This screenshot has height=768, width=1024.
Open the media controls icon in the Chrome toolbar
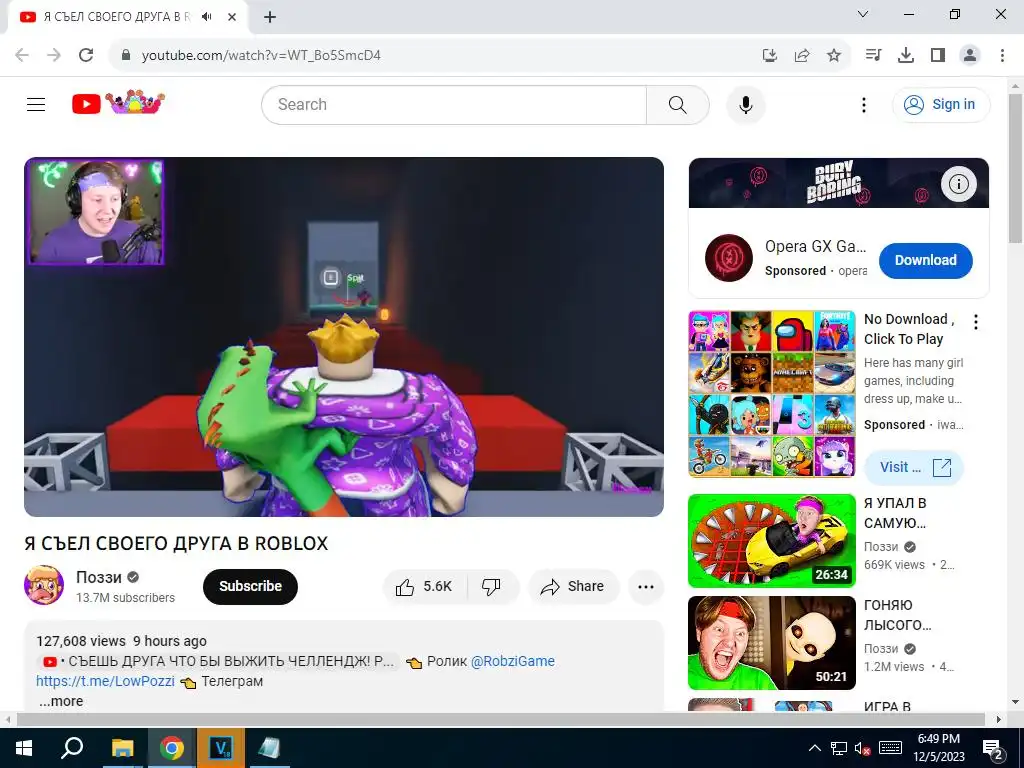(x=873, y=55)
